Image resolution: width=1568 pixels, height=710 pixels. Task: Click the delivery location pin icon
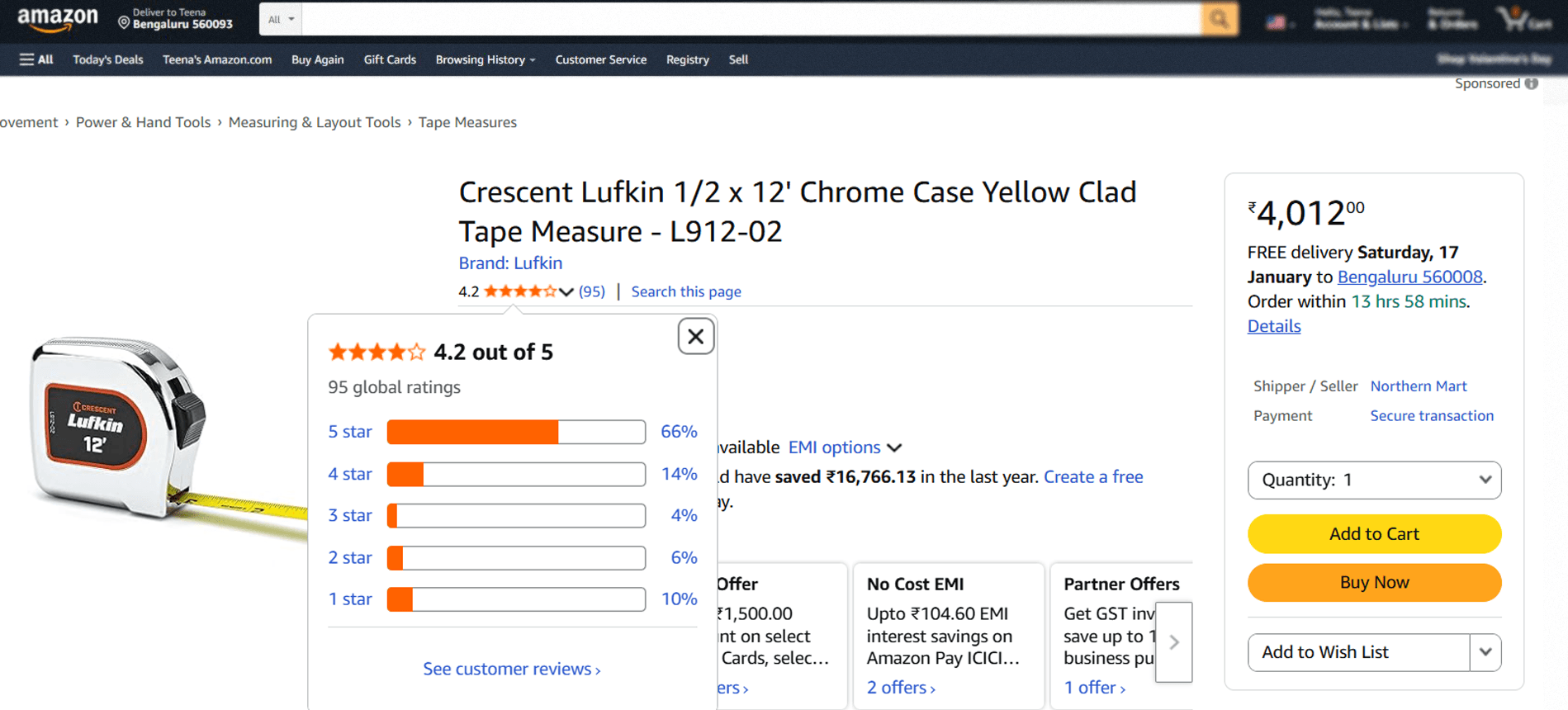tap(124, 23)
